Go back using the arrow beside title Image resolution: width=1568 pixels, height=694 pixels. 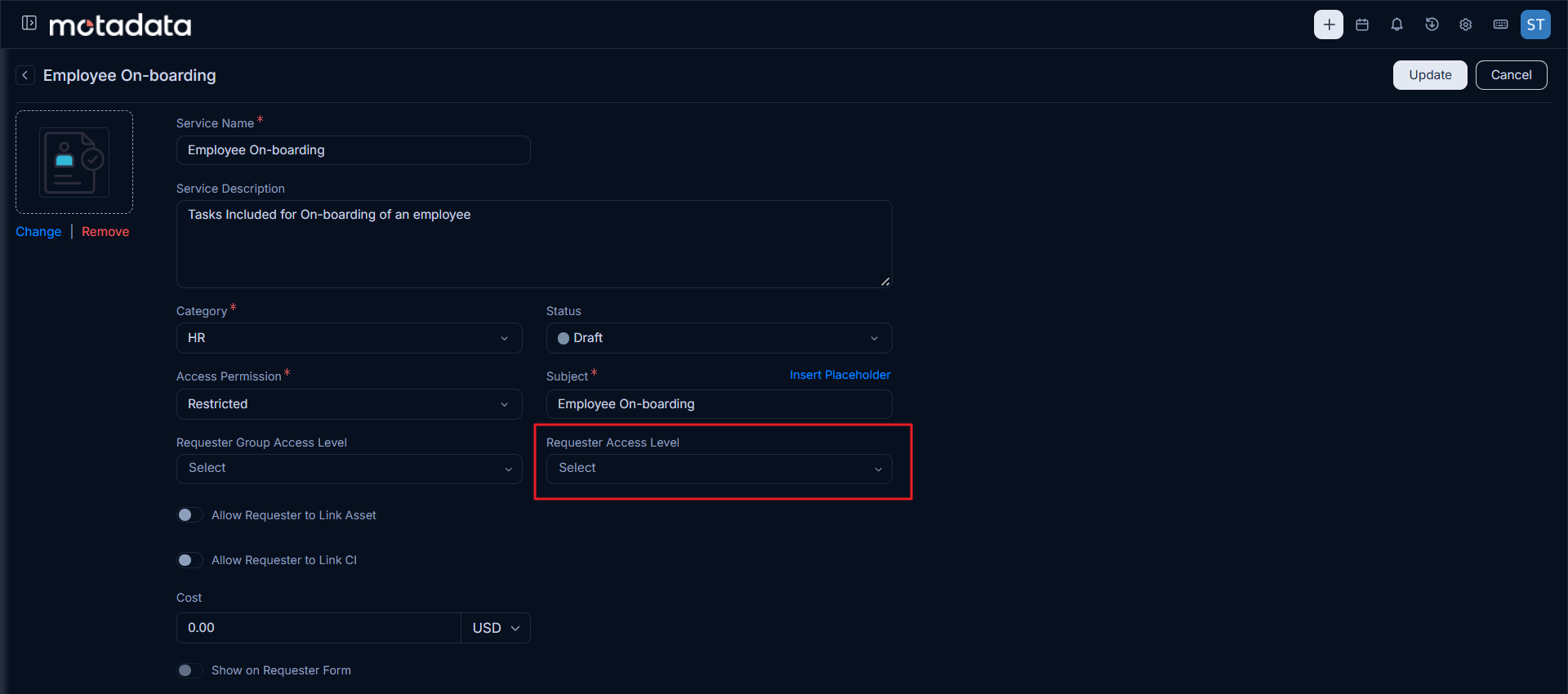coord(25,75)
